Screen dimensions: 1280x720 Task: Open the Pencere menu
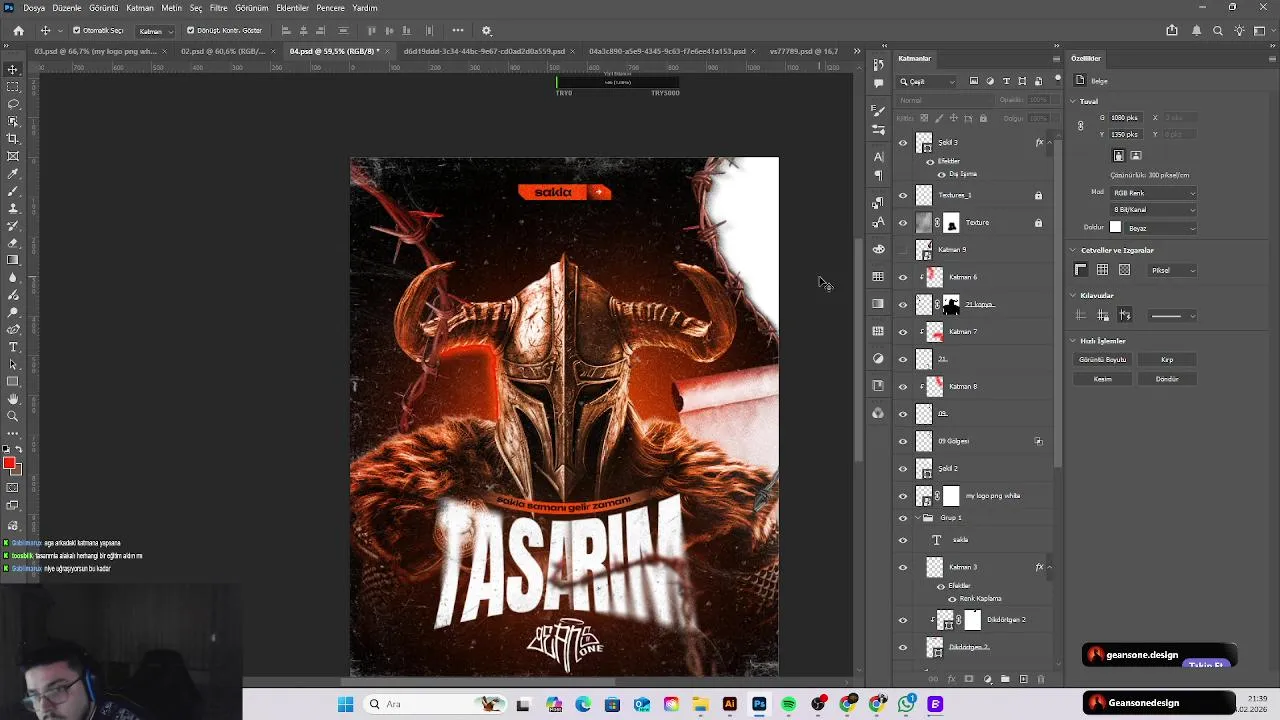point(330,8)
